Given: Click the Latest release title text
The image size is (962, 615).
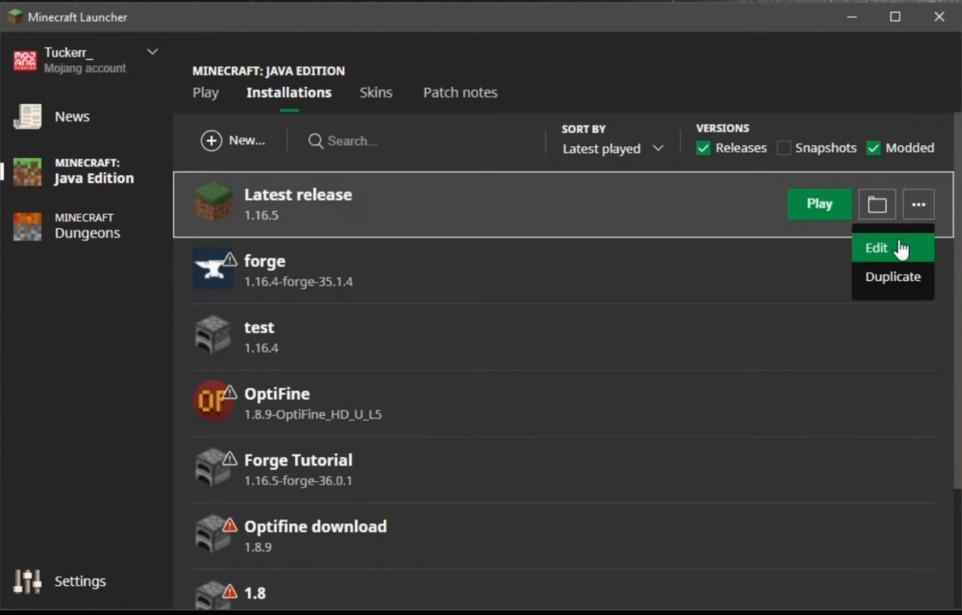Looking at the screenshot, I should pos(298,195).
